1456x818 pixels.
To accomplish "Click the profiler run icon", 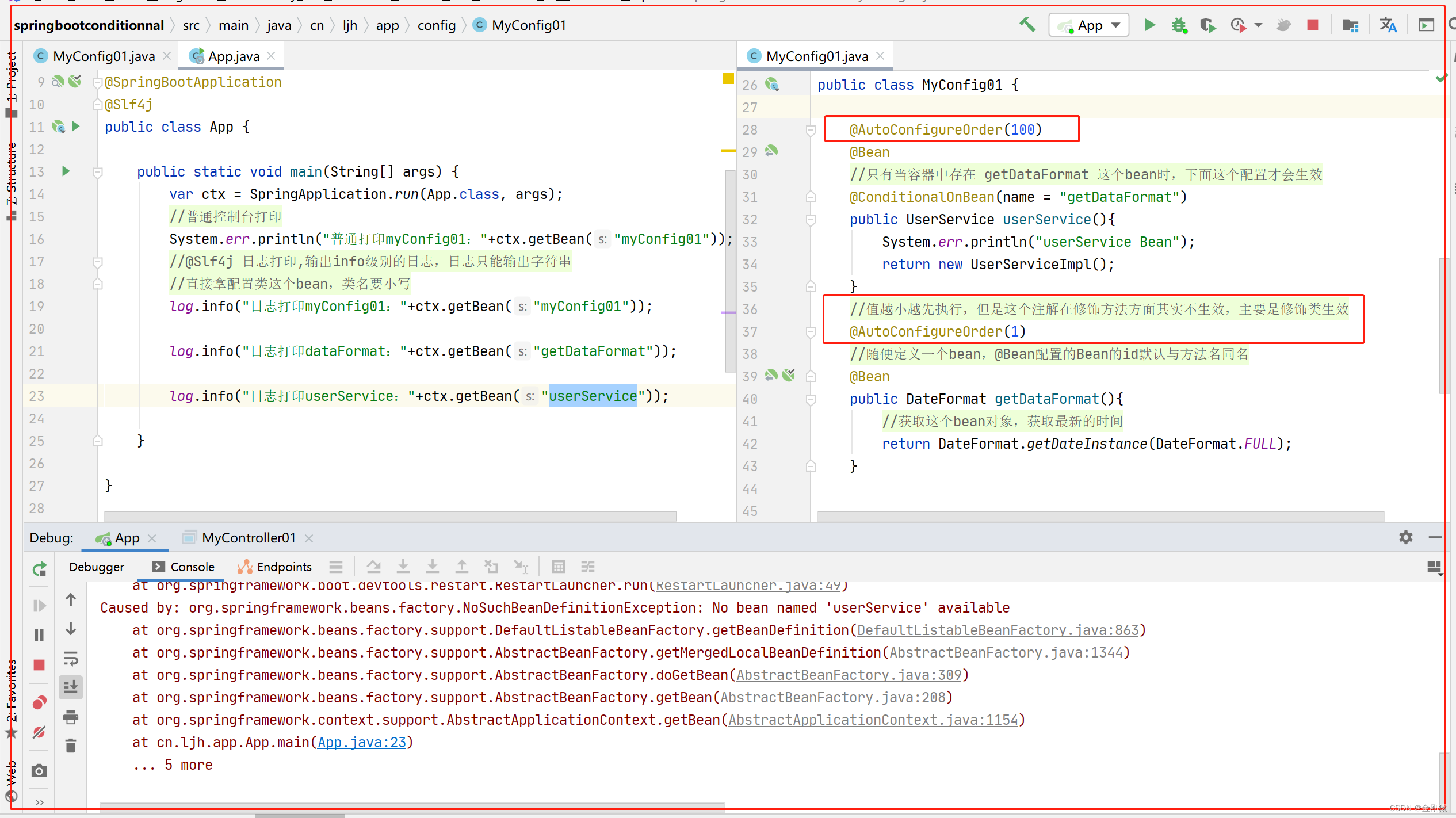I will 1238,25.
